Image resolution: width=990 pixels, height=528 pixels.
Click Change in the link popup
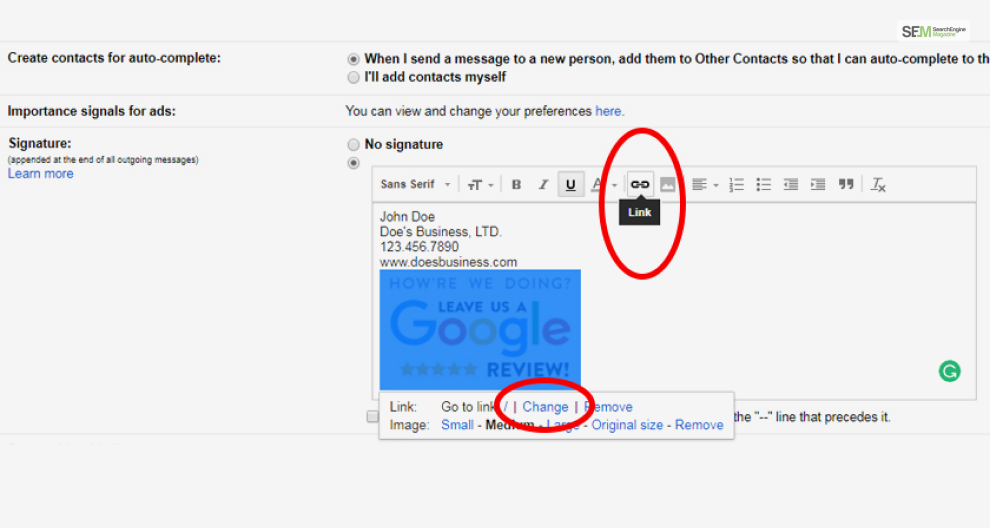point(545,407)
